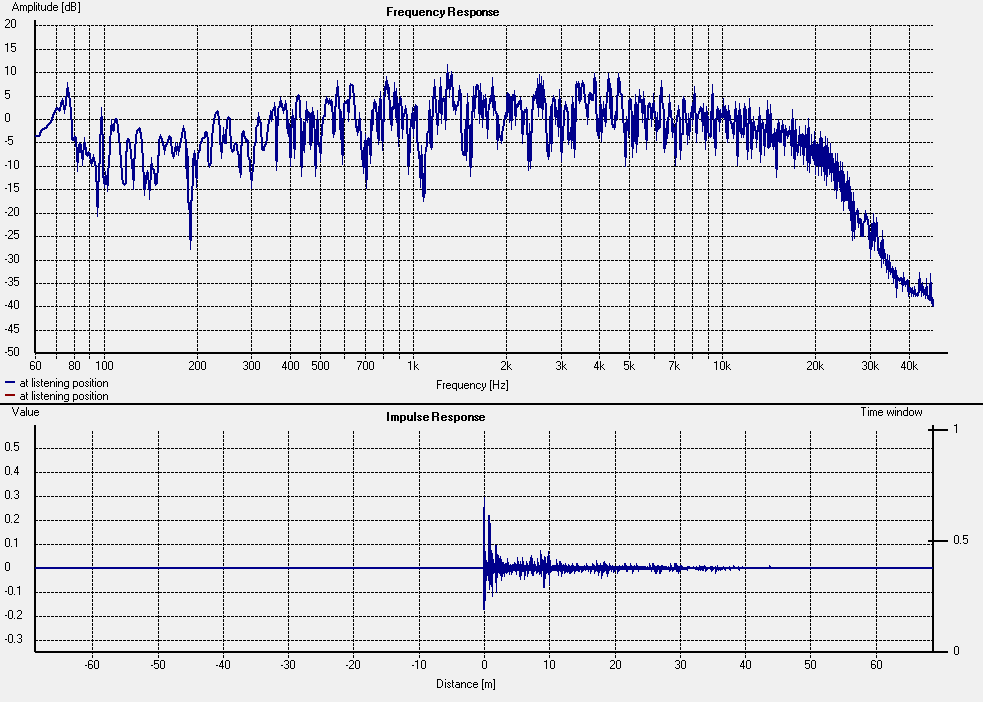Click the -50 label on amplitude axis
This screenshot has width=983, height=702.
(13, 352)
